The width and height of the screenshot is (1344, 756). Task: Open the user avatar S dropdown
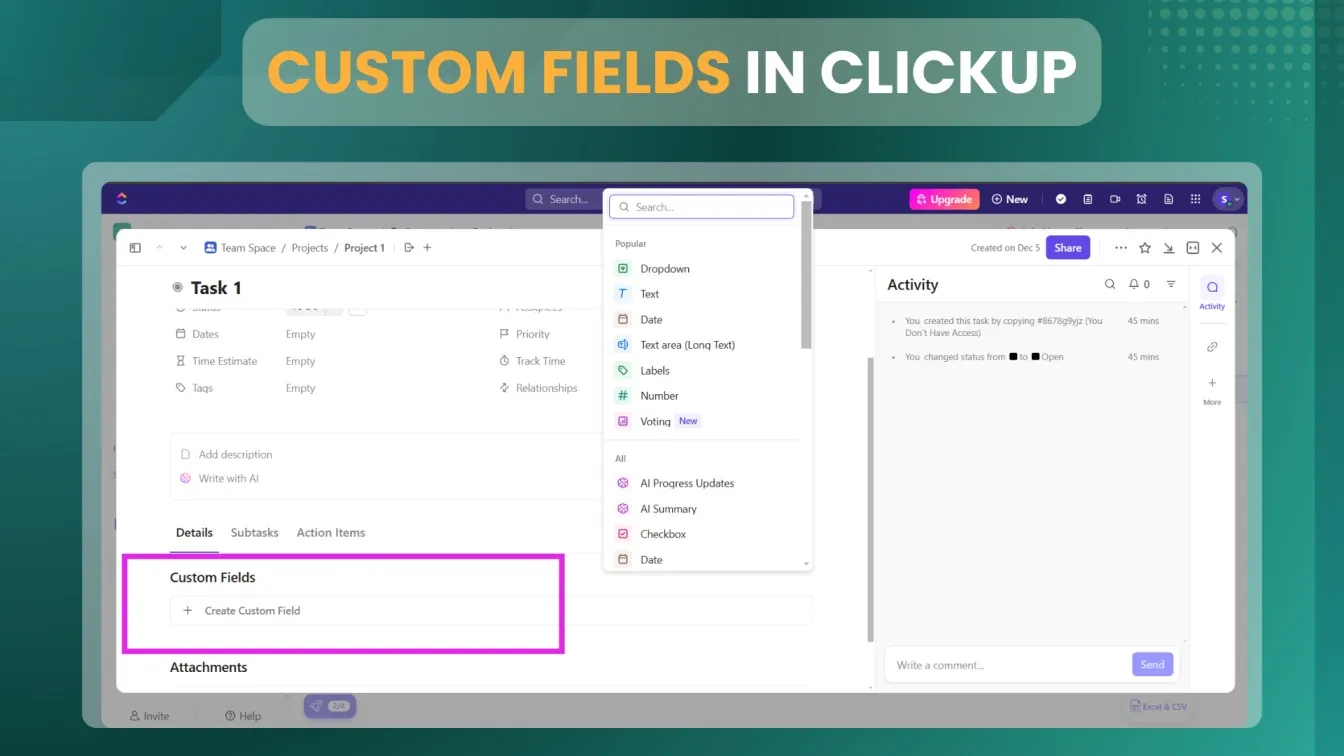(1228, 199)
